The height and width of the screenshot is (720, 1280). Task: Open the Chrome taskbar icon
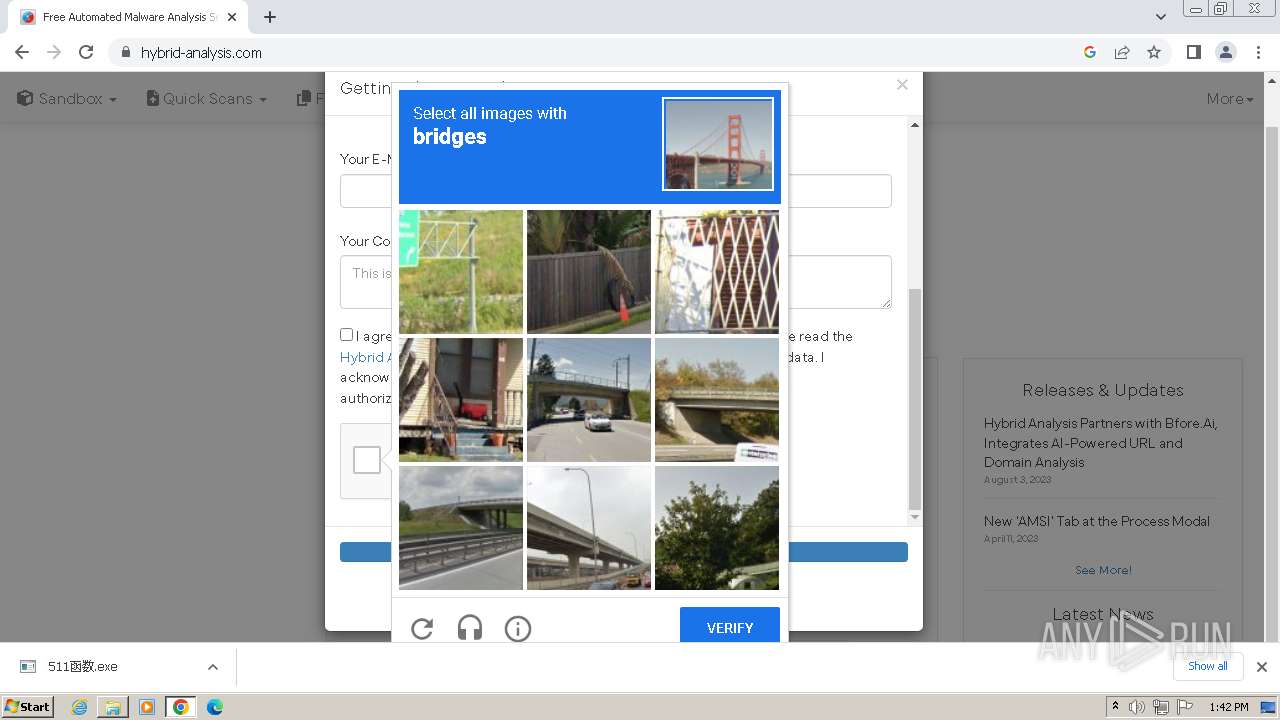pyautogui.click(x=181, y=707)
